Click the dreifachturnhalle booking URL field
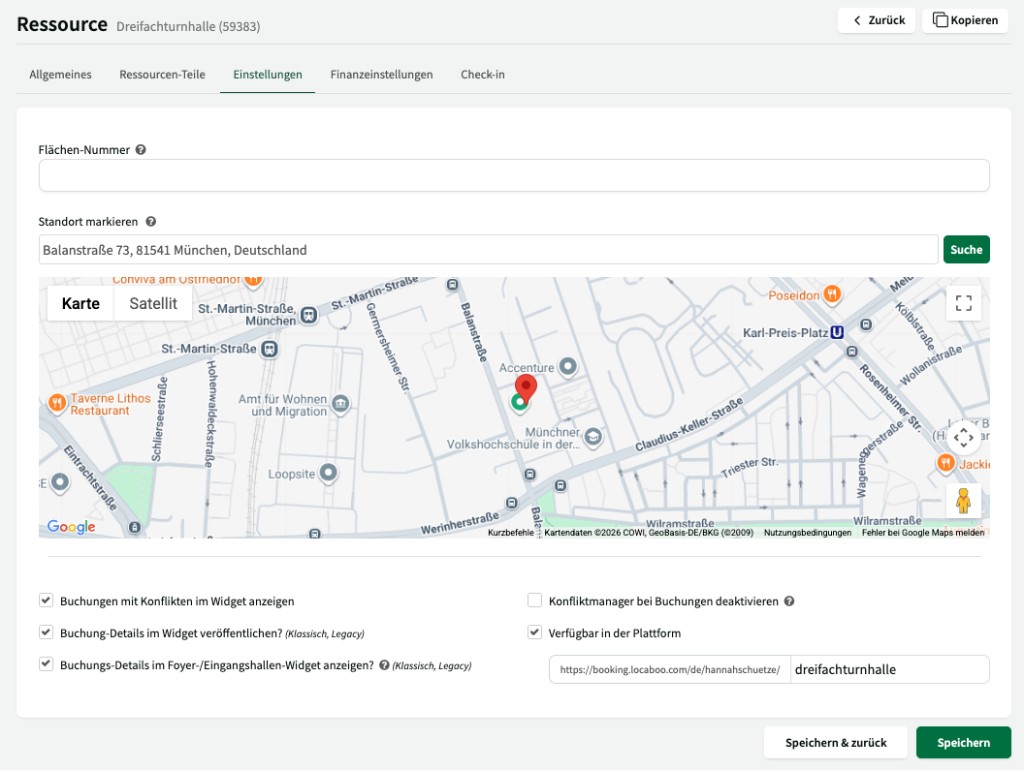 click(888, 669)
